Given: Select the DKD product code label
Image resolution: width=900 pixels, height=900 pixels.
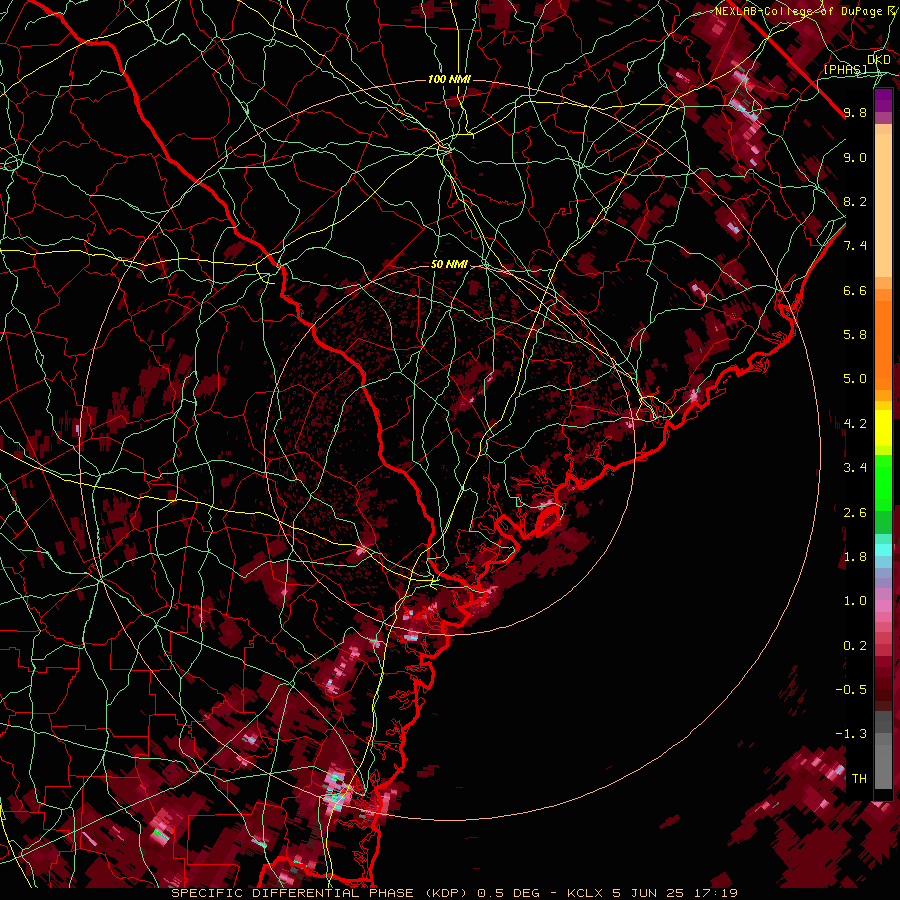Looking at the screenshot, I should coord(878,60).
